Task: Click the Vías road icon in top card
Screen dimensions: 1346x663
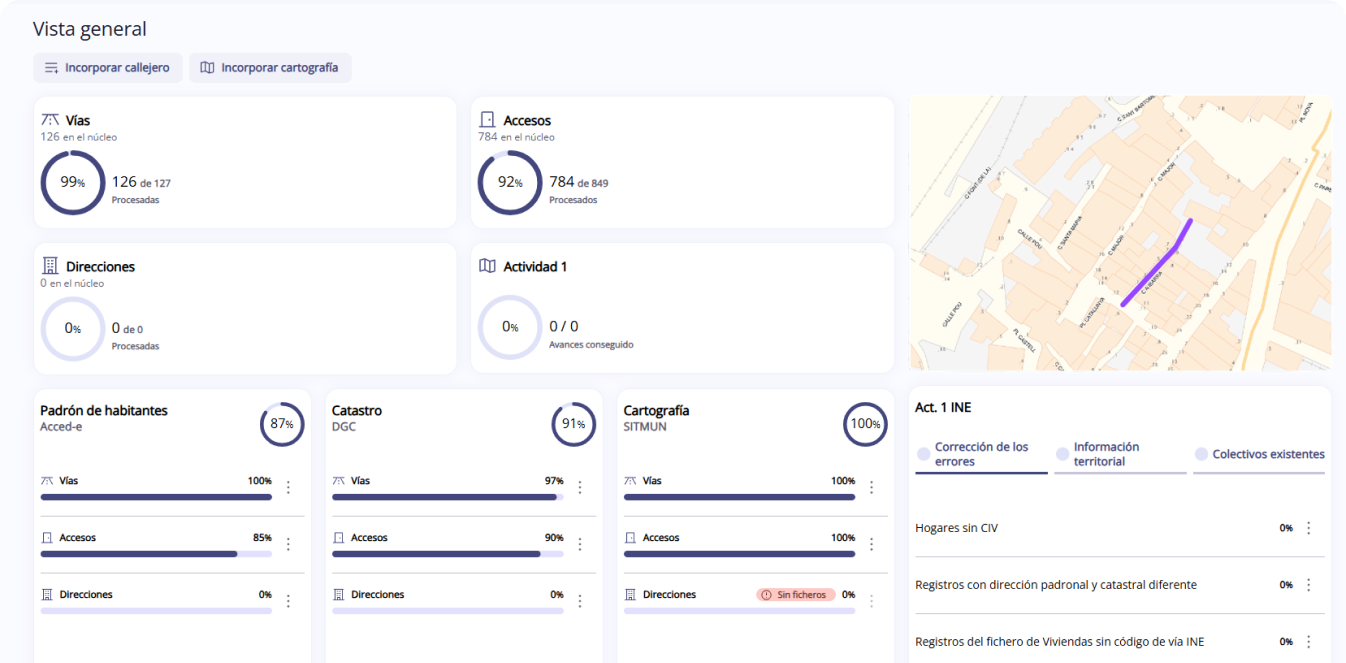Action: pos(50,120)
